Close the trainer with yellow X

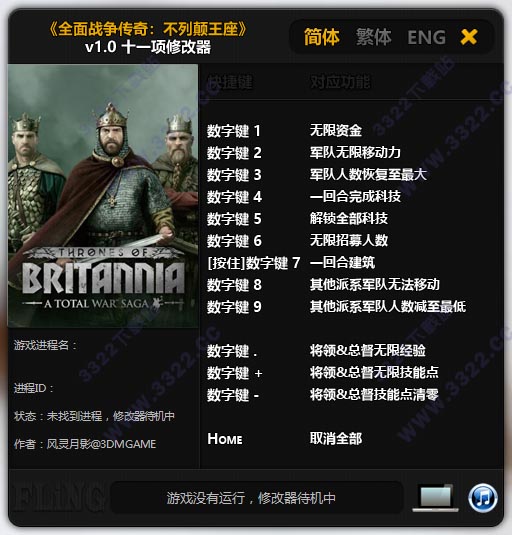pyautogui.click(x=469, y=37)
